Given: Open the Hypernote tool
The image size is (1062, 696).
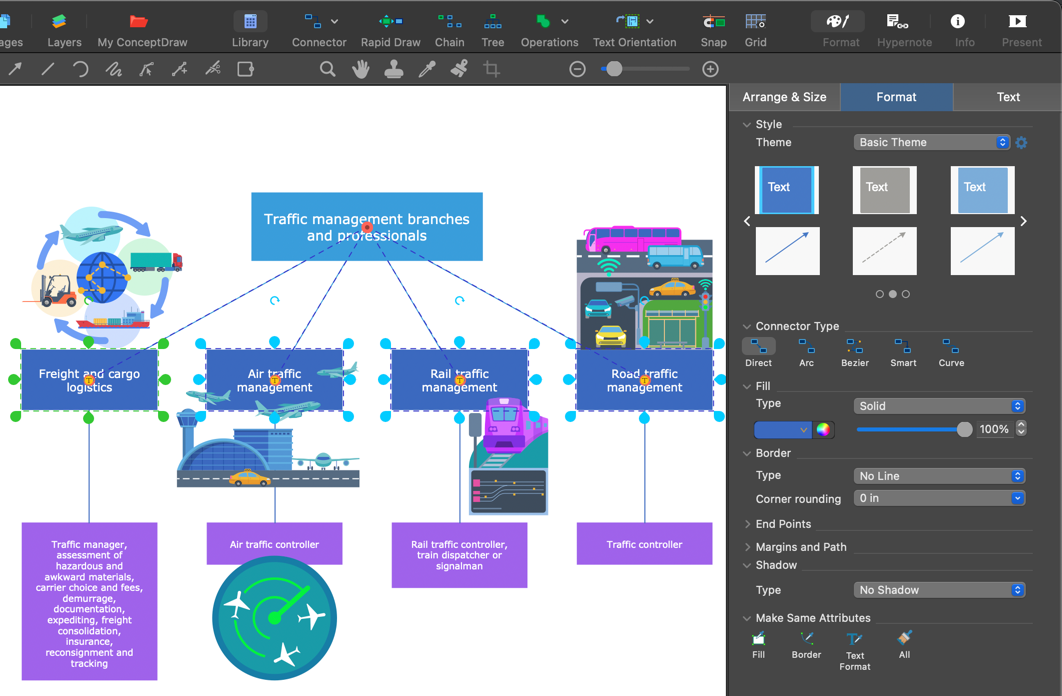Looking at the screenshot, I should (904, 30).
